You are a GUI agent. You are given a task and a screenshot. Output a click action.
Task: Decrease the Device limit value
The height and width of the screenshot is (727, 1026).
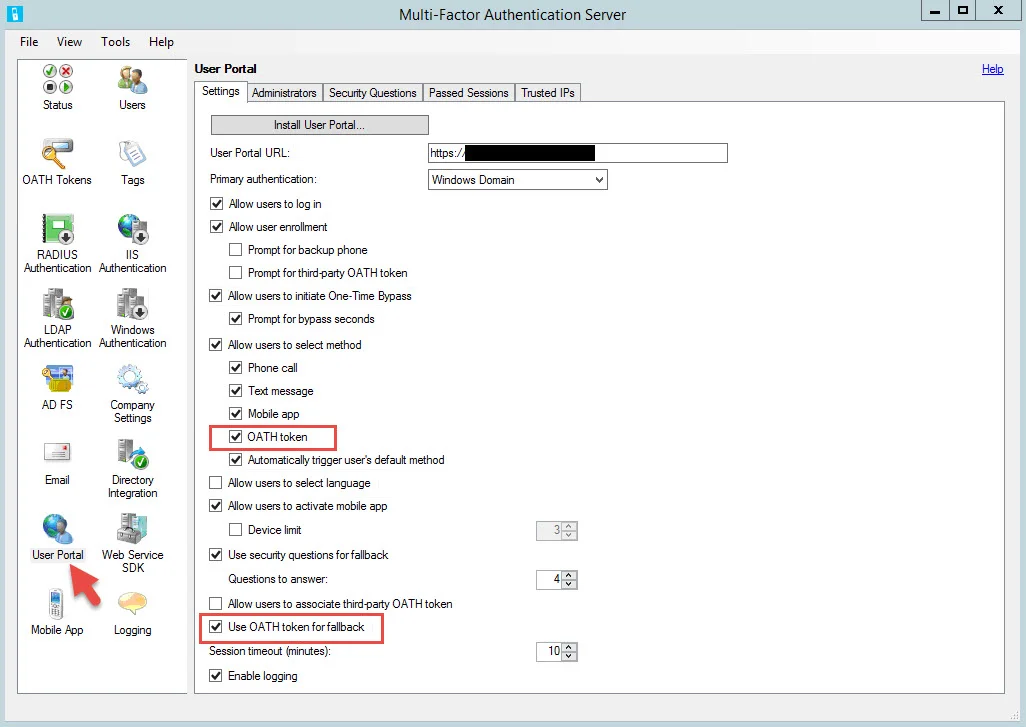tap(569, 535)
